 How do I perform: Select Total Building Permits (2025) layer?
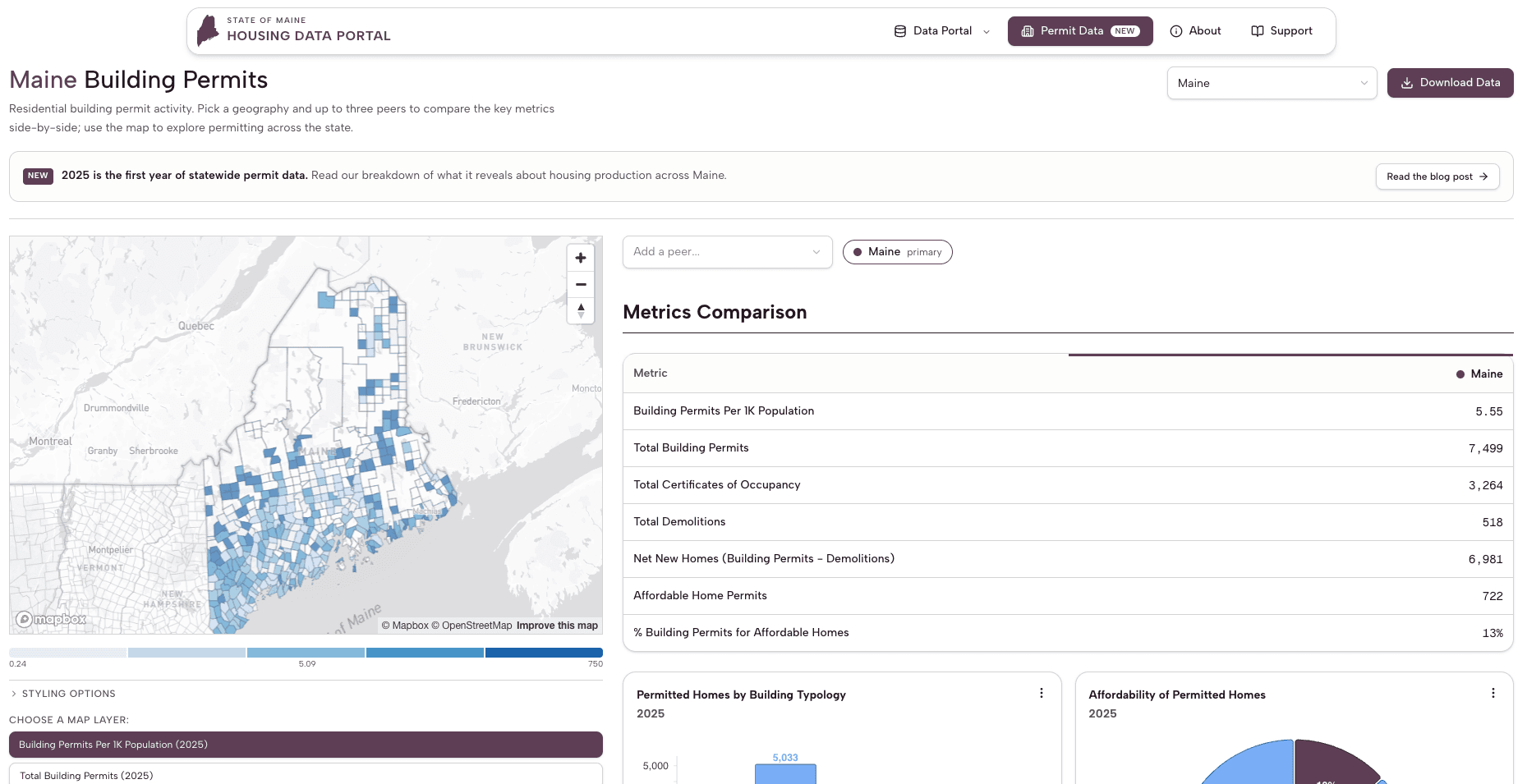(306, 774)
